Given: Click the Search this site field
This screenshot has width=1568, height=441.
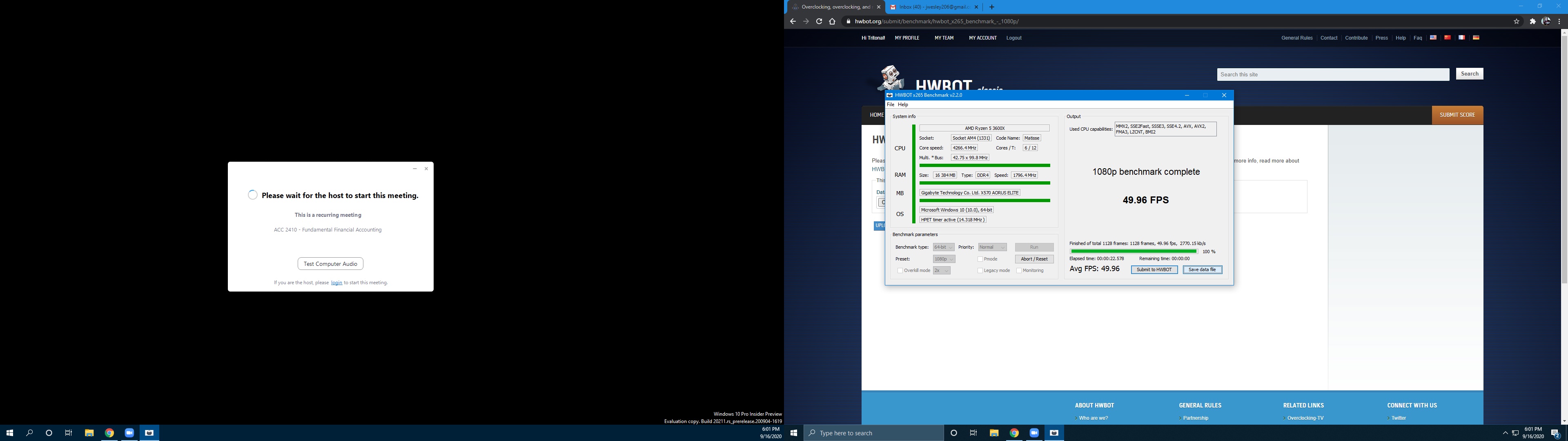Looking at the screenshot, I should (1333, 74).
